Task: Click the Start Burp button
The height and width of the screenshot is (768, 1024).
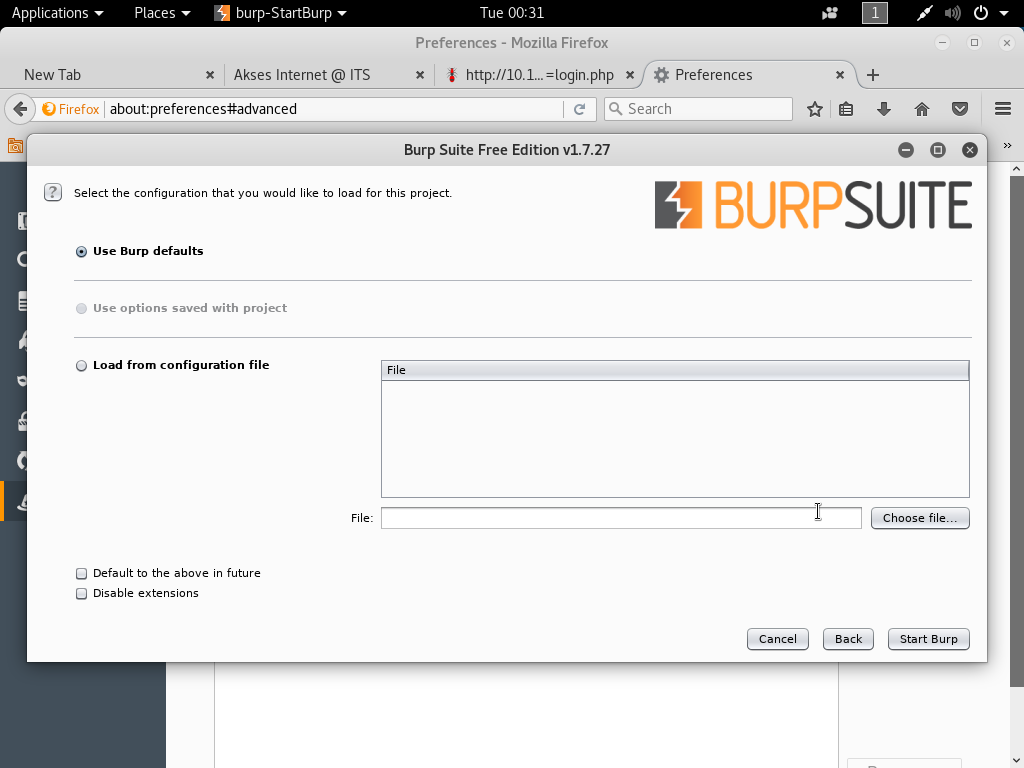Action: tap(928, 639)
